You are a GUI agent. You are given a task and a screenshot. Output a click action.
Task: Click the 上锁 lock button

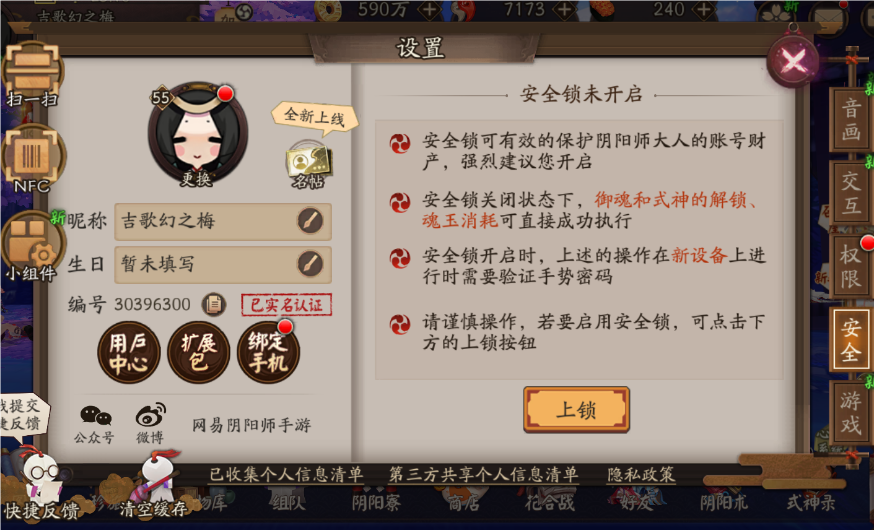point(576,410)
